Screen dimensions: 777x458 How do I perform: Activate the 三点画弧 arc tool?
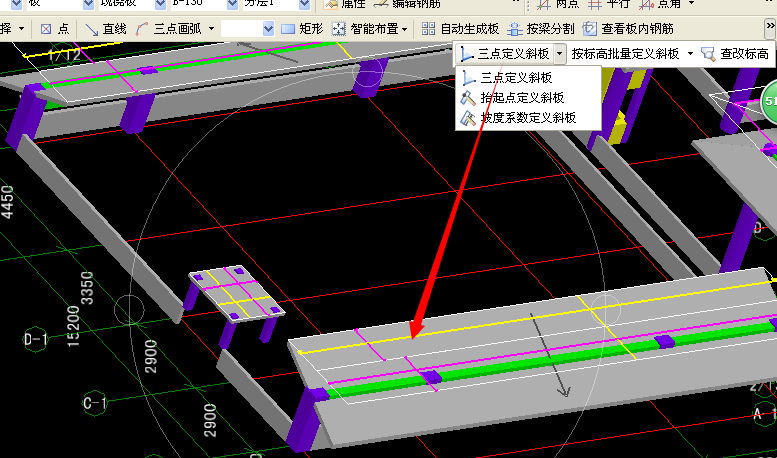169,29
